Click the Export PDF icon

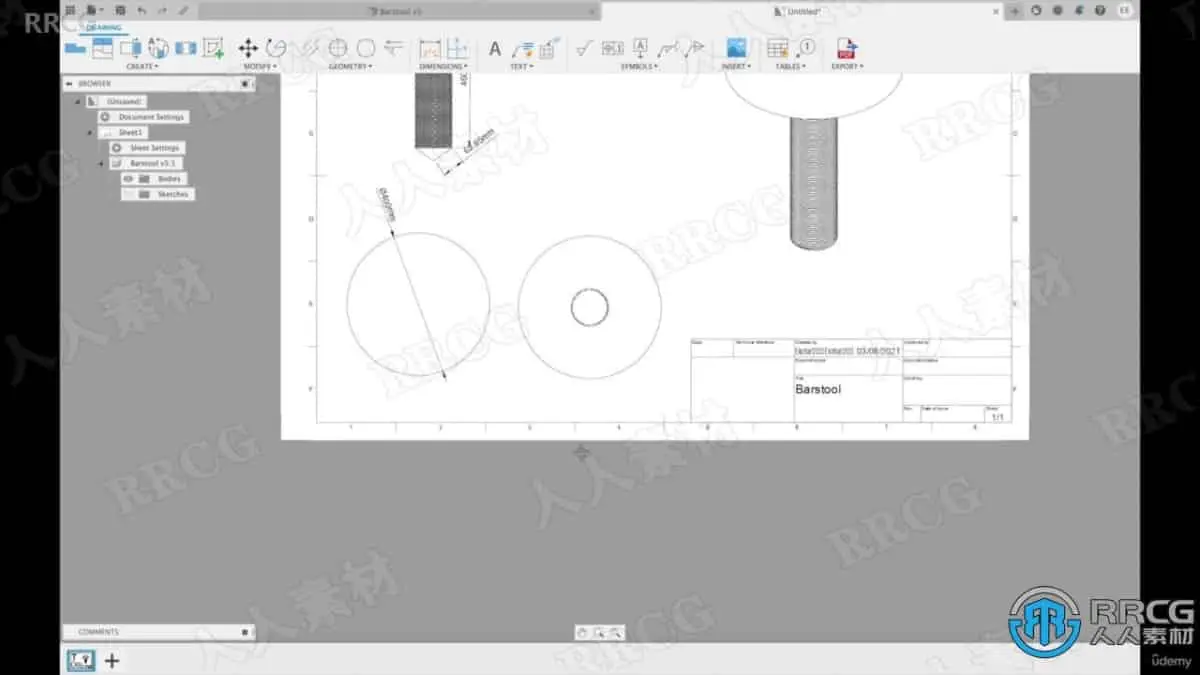(846, 47)
